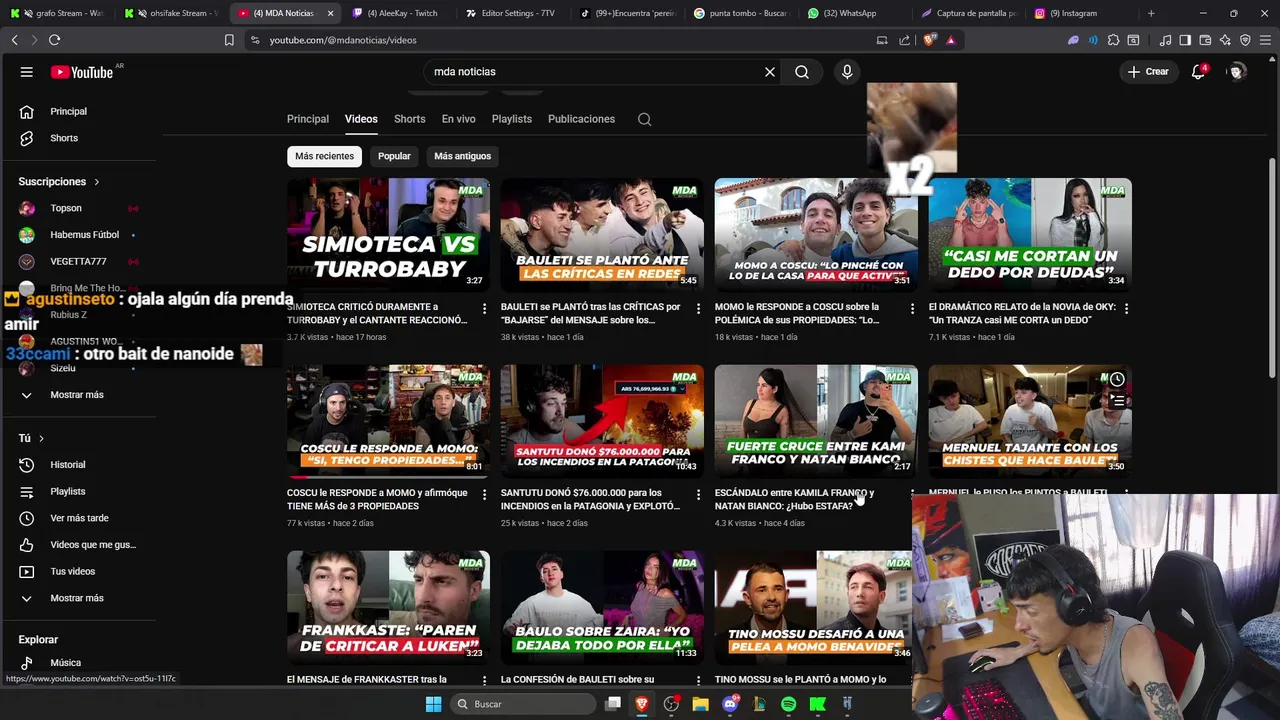Switch to the Instagram browser tab
Screen dimensions: 1280x720
pos(1082,13)
